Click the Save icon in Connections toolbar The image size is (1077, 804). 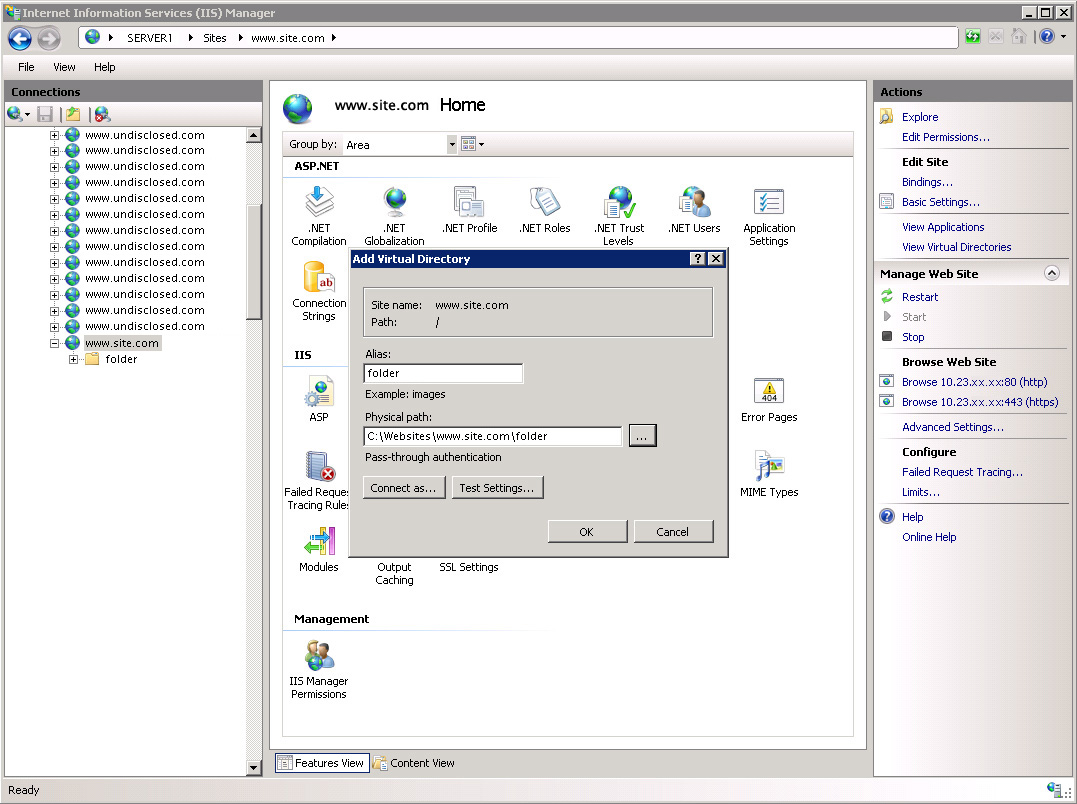pos(45,114)
